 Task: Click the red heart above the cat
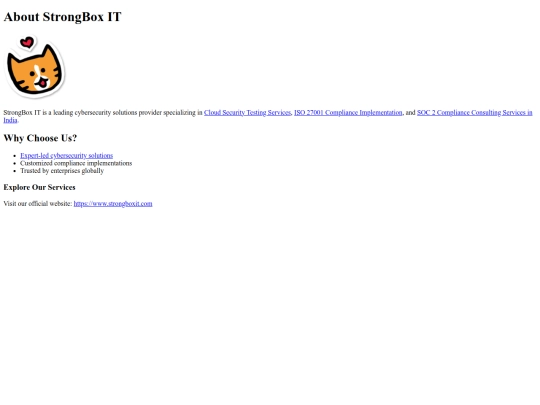pos(27,42)
